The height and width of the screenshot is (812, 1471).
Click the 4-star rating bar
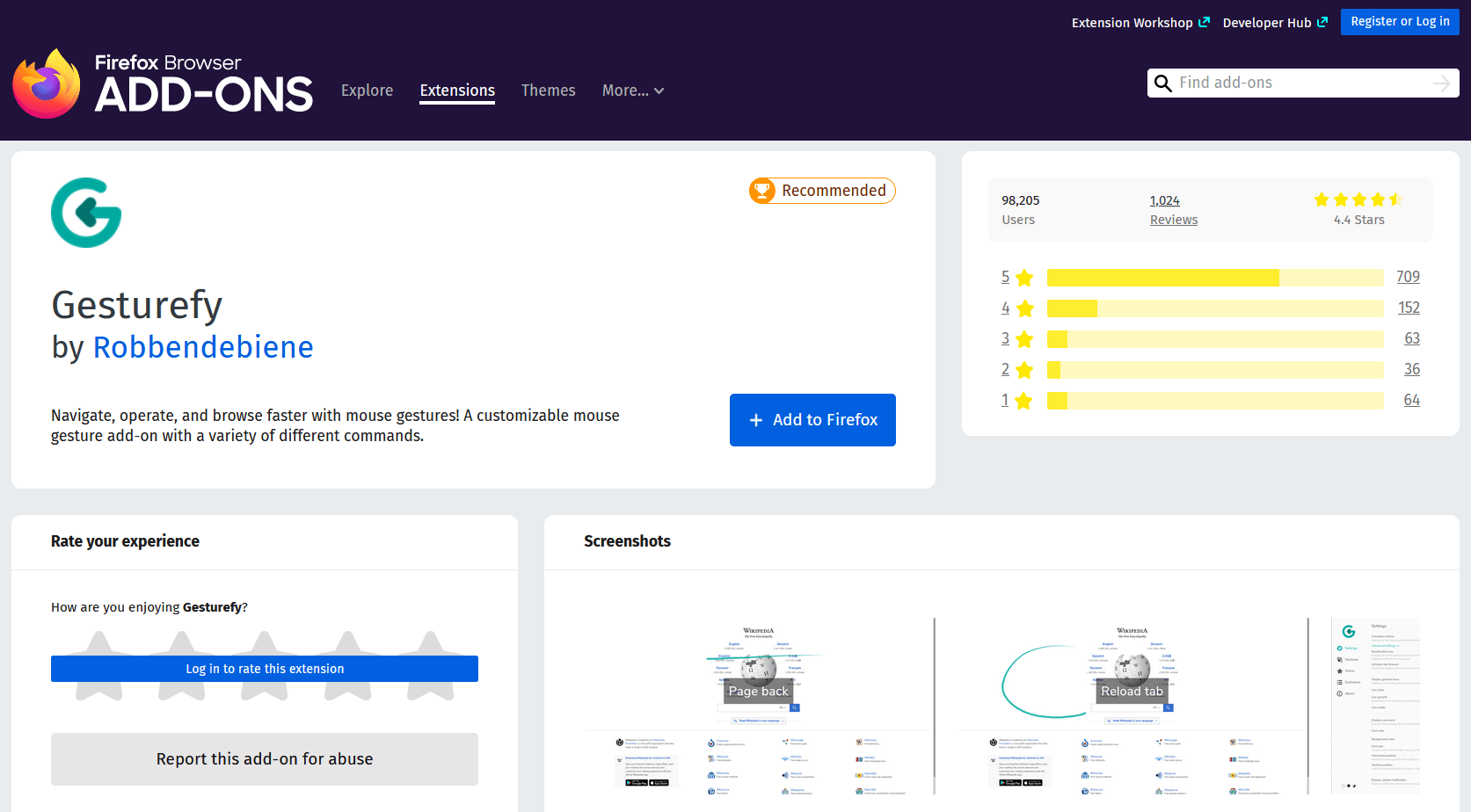[x=1214, y=308]
